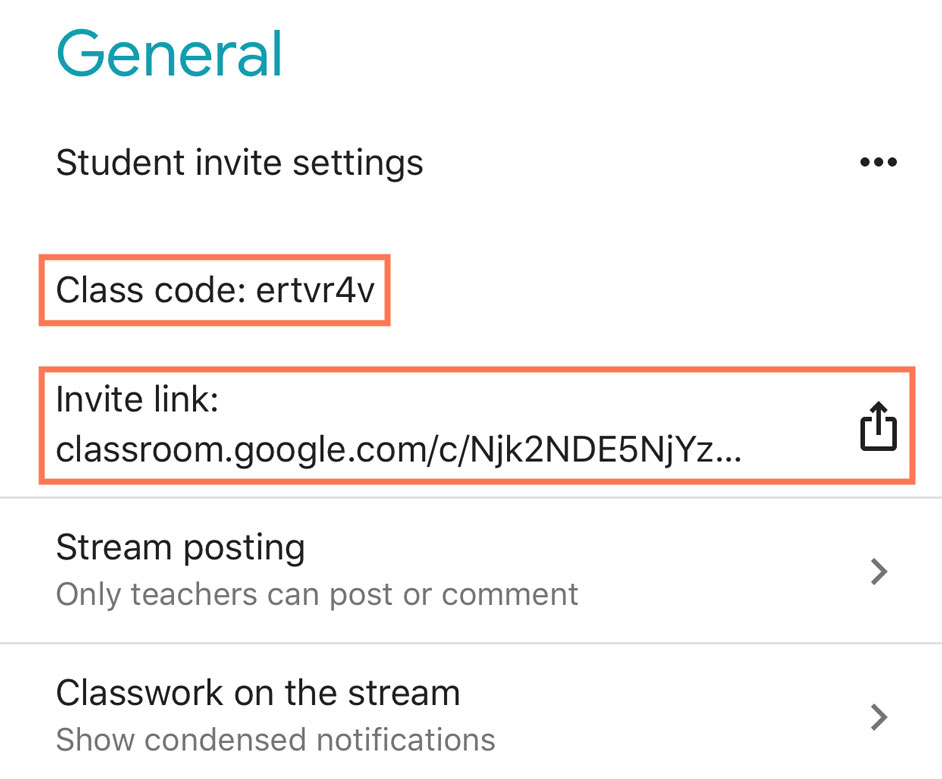Select the Stream posting row

coord(400,568)
